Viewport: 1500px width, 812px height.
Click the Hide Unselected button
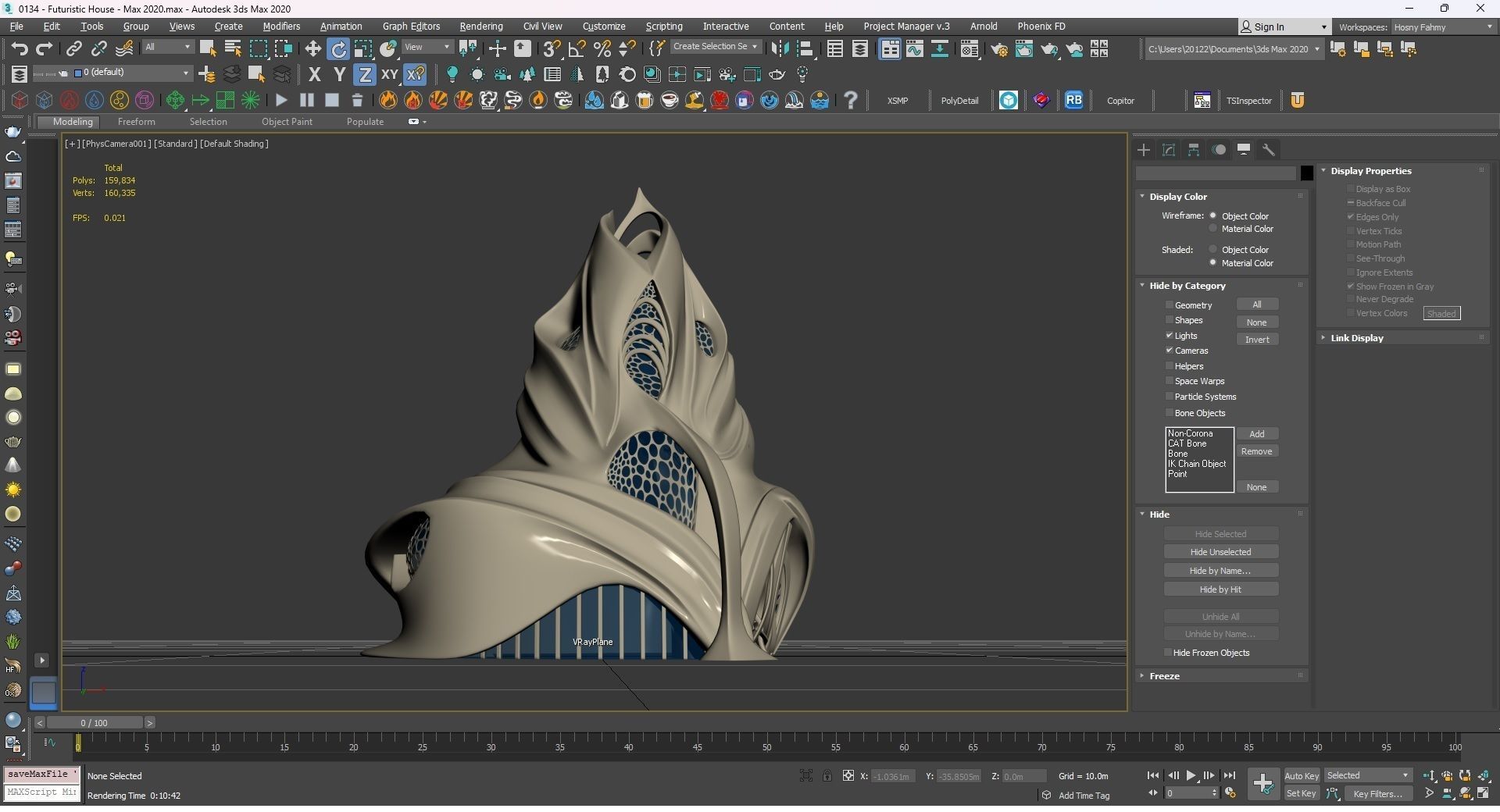coord(1220,552)
